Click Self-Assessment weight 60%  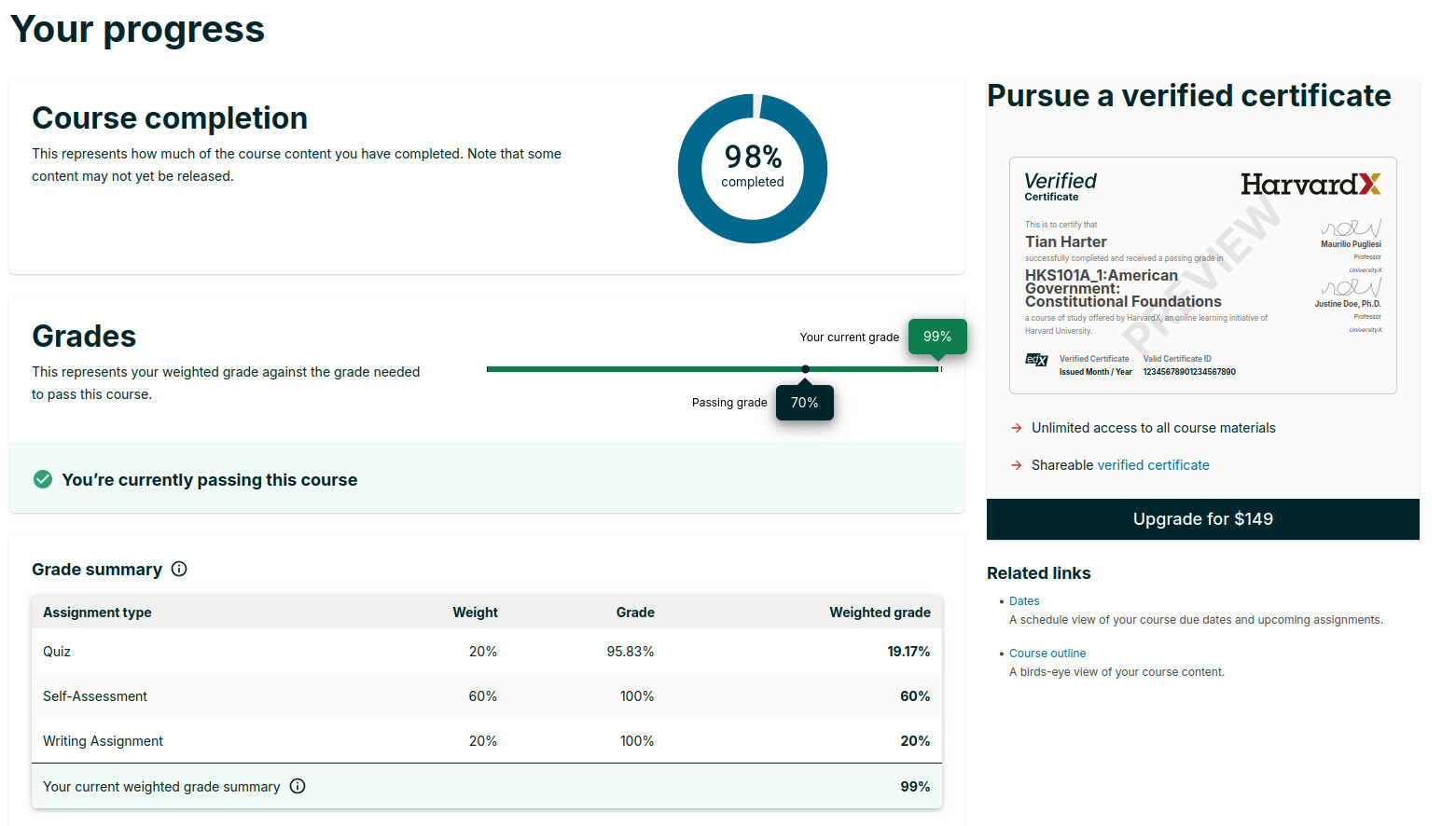pos(483,696)
